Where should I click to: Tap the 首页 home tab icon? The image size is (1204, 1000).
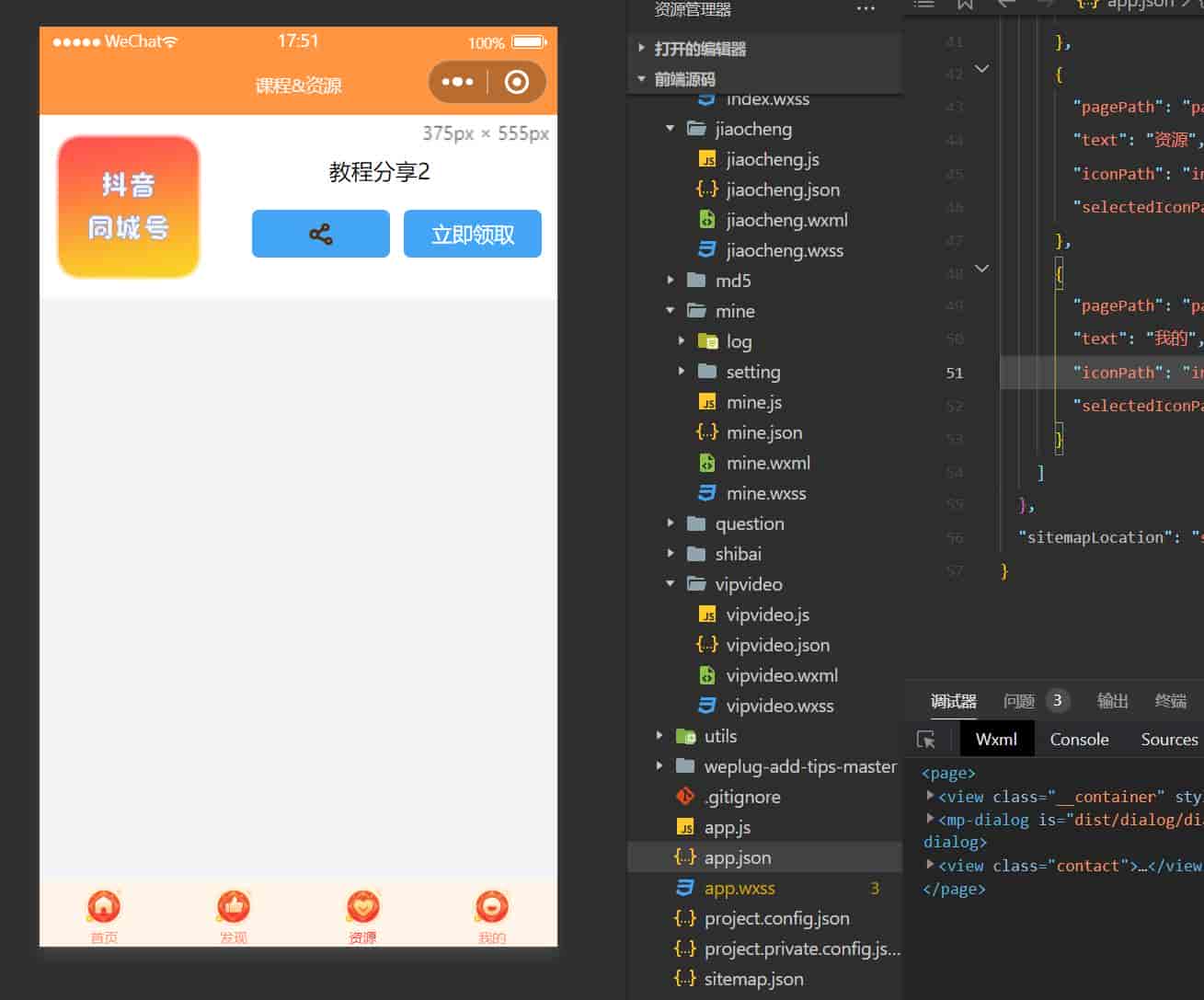click(x=104, y=908)
